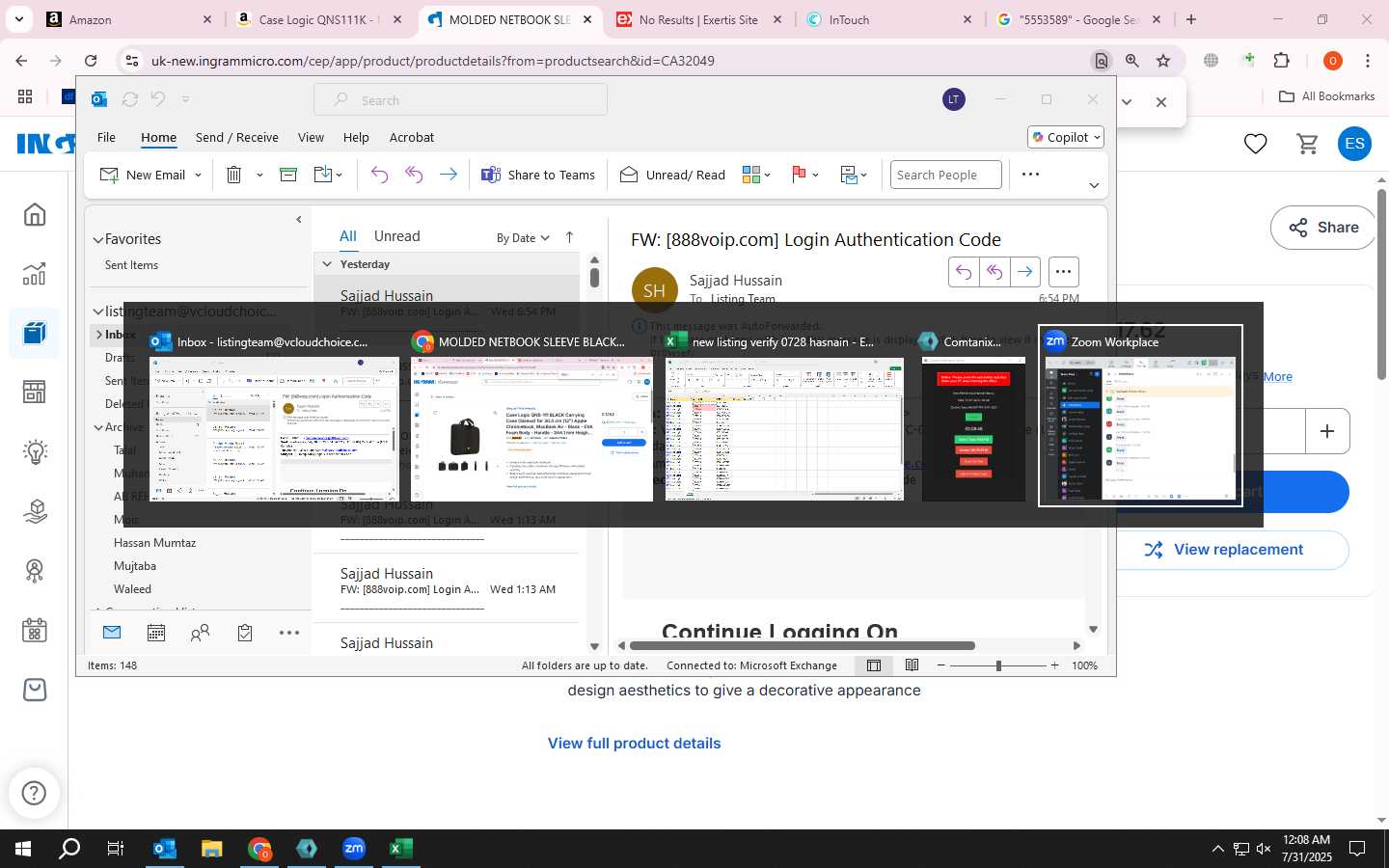Open Ingram Micro home icon in left sidebar
The image size is (1389, 868).
(35, 214)
